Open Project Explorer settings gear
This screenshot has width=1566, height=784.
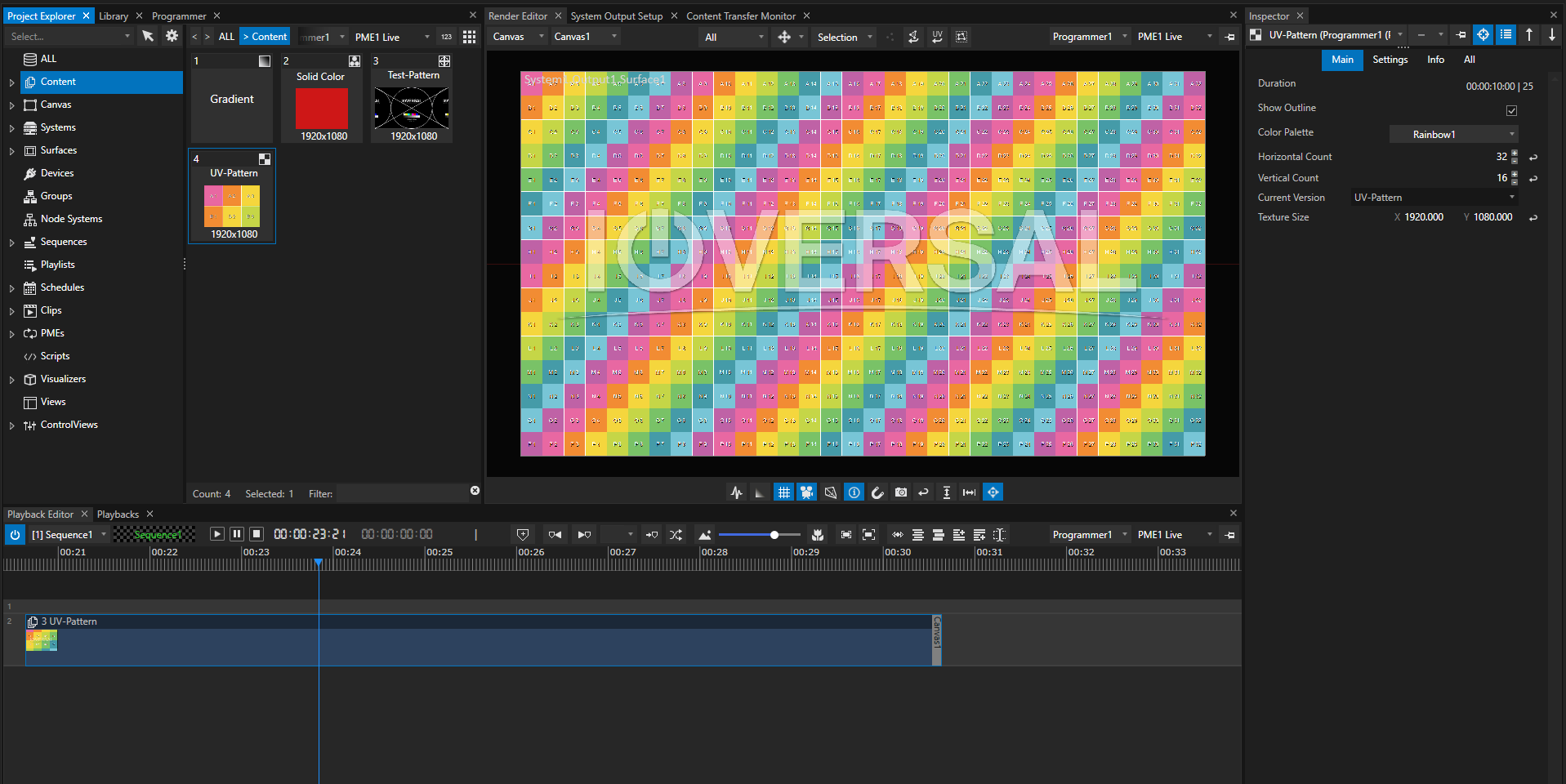click(172, 36)
